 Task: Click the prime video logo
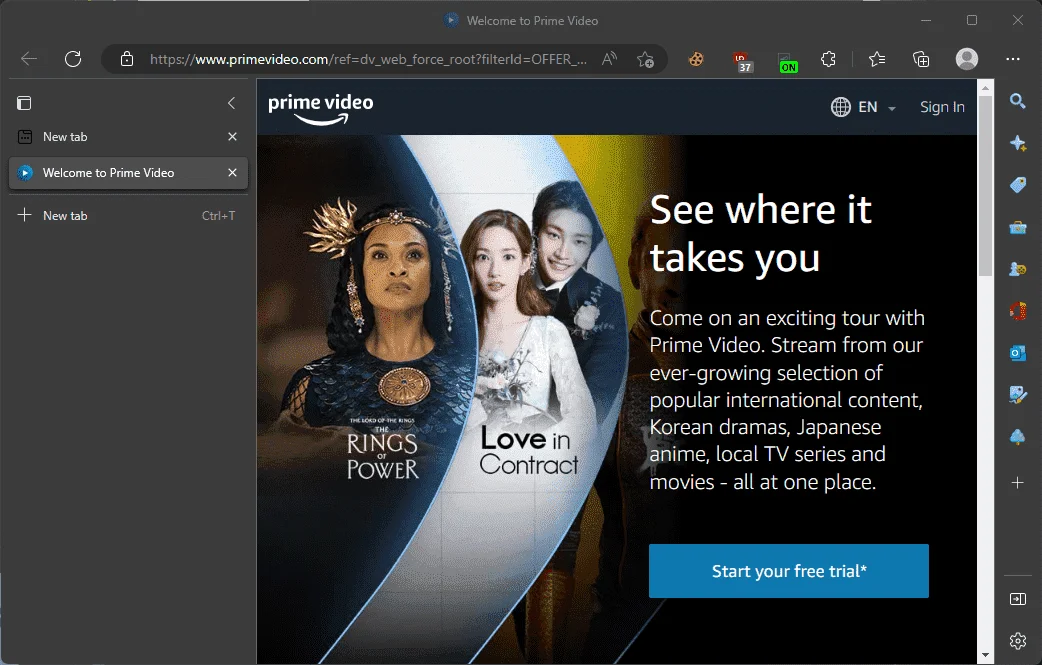click(320, 109)
